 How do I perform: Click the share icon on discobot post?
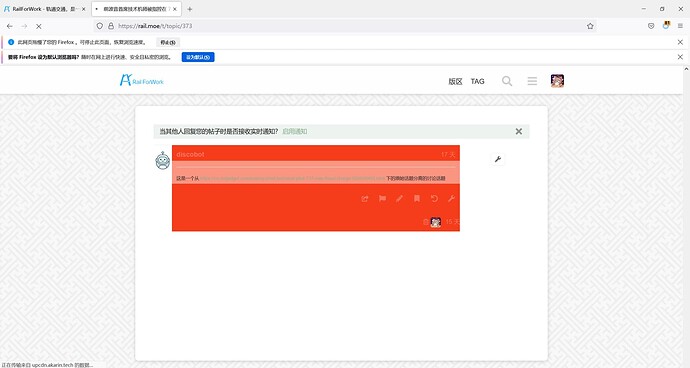(x=365, y=199)
